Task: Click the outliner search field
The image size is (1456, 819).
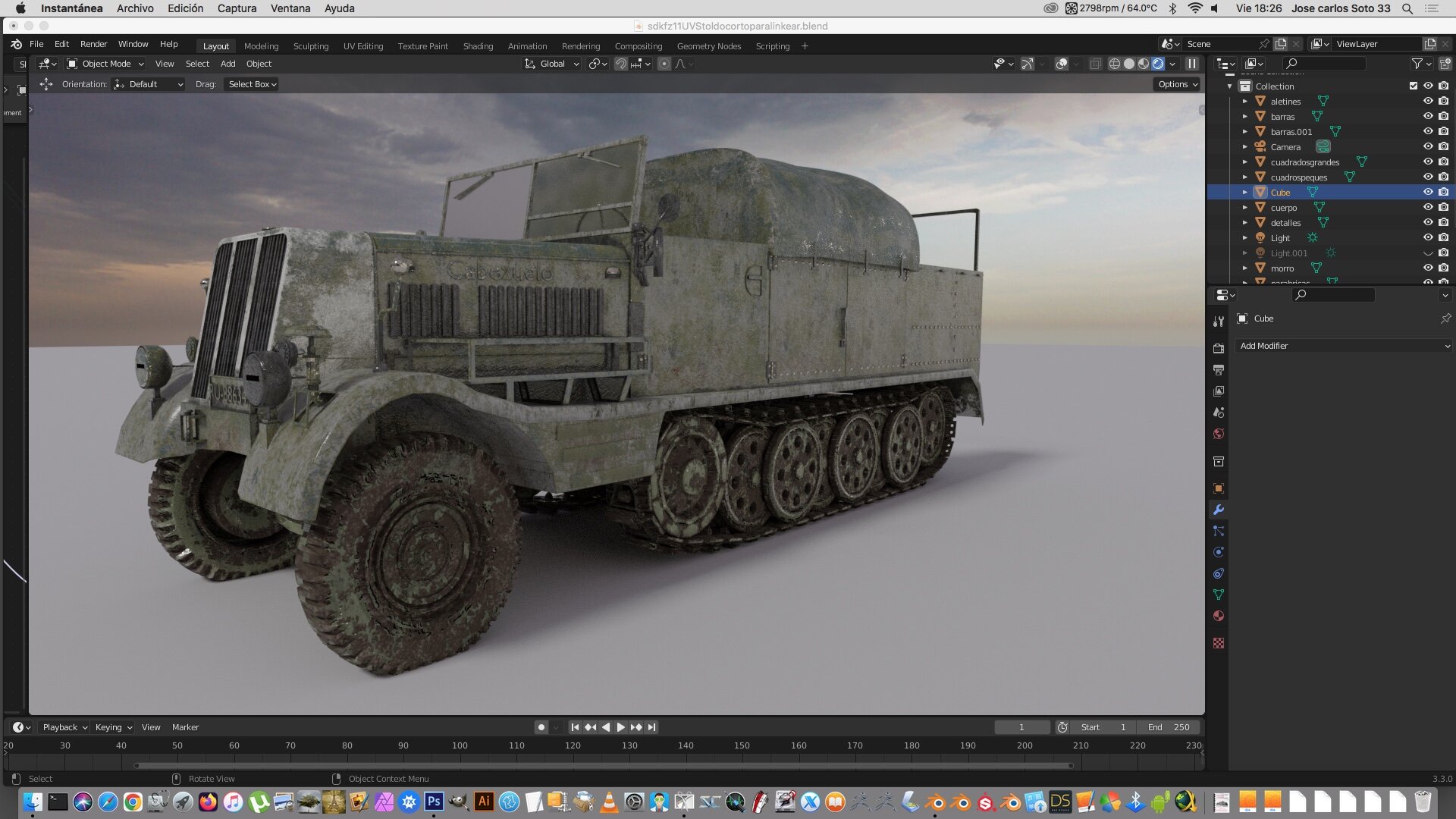Action: 1324,64
